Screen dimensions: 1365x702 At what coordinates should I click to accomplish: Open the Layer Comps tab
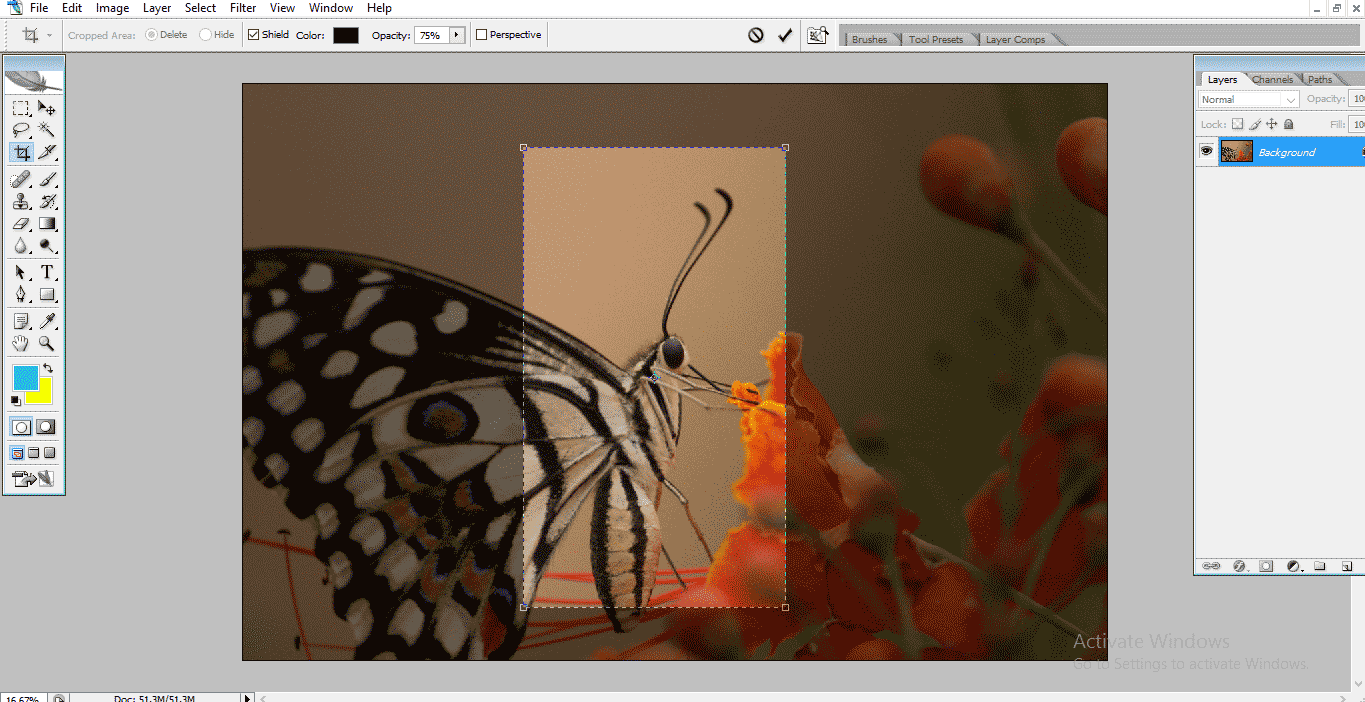coord(1015,40)
